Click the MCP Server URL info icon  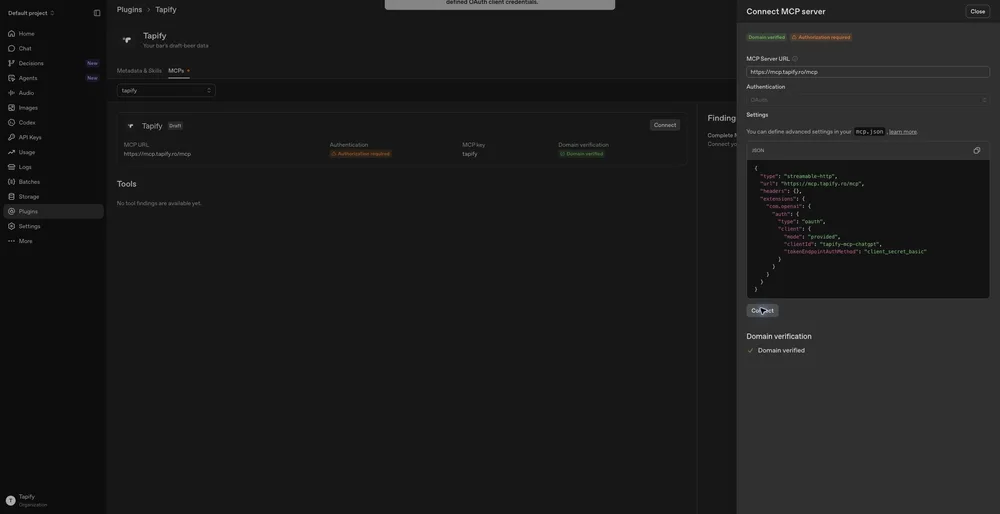tap(795, 59)
